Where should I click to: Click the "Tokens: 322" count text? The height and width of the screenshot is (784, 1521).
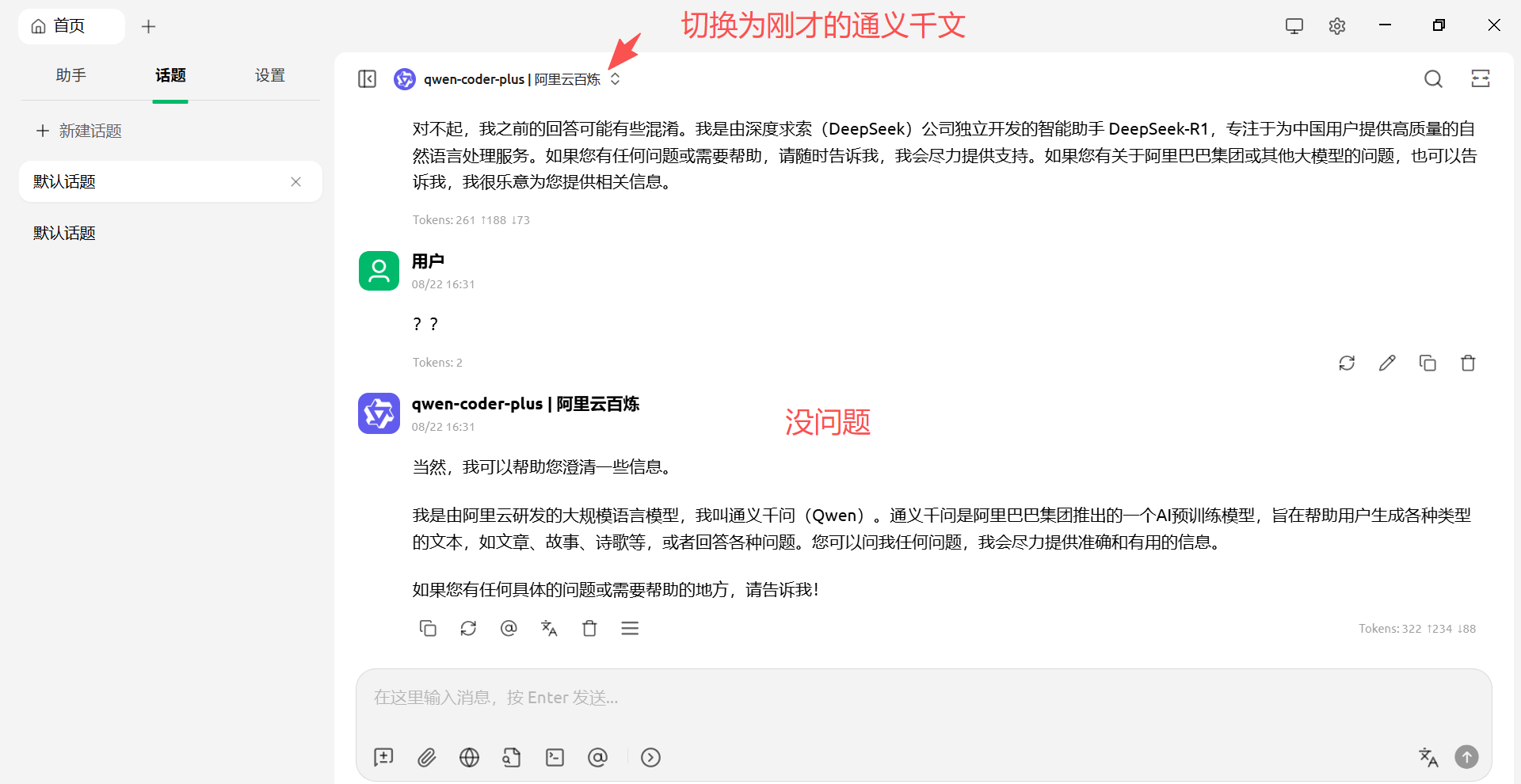1390,629
